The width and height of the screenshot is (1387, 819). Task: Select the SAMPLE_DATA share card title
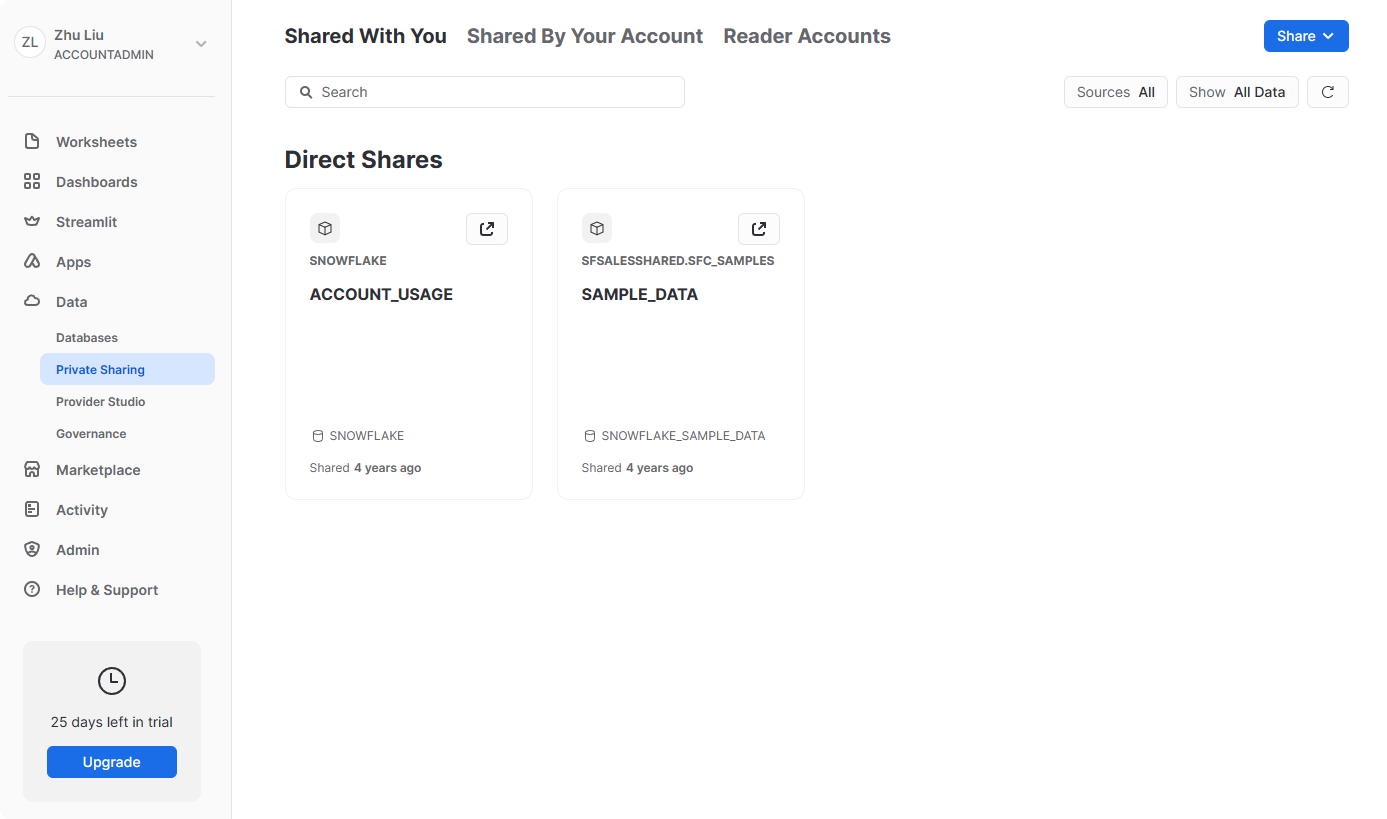click(640, 295)
